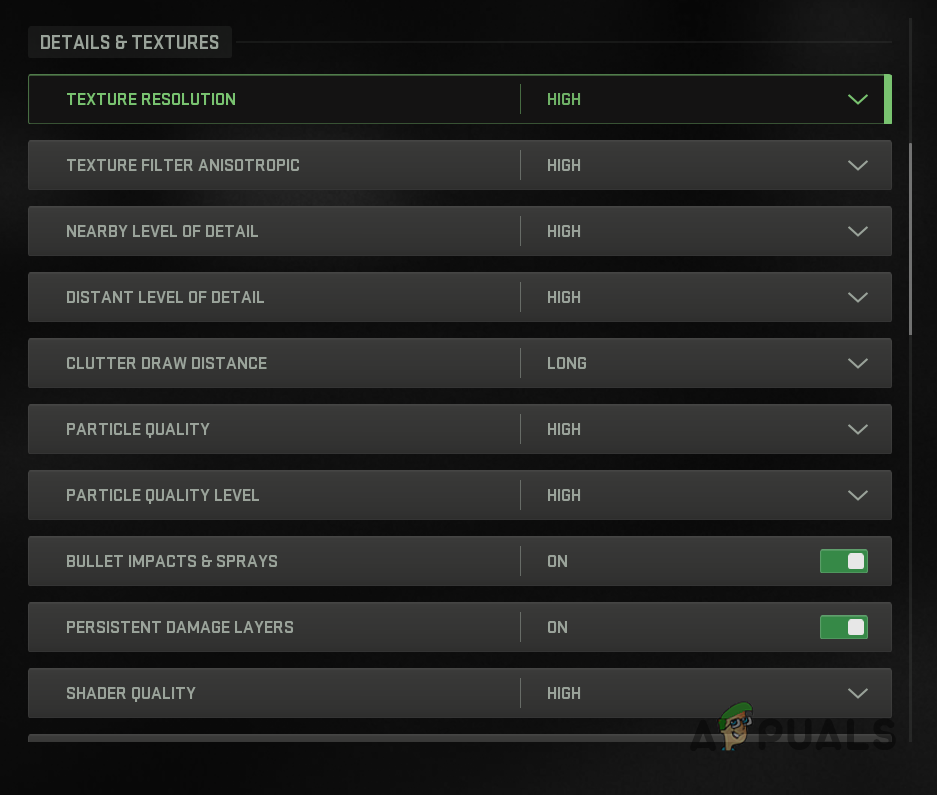Click HIGH value of Particle Quality Level
Viewport: 937px width, 795px height.
tap(564, 496)
